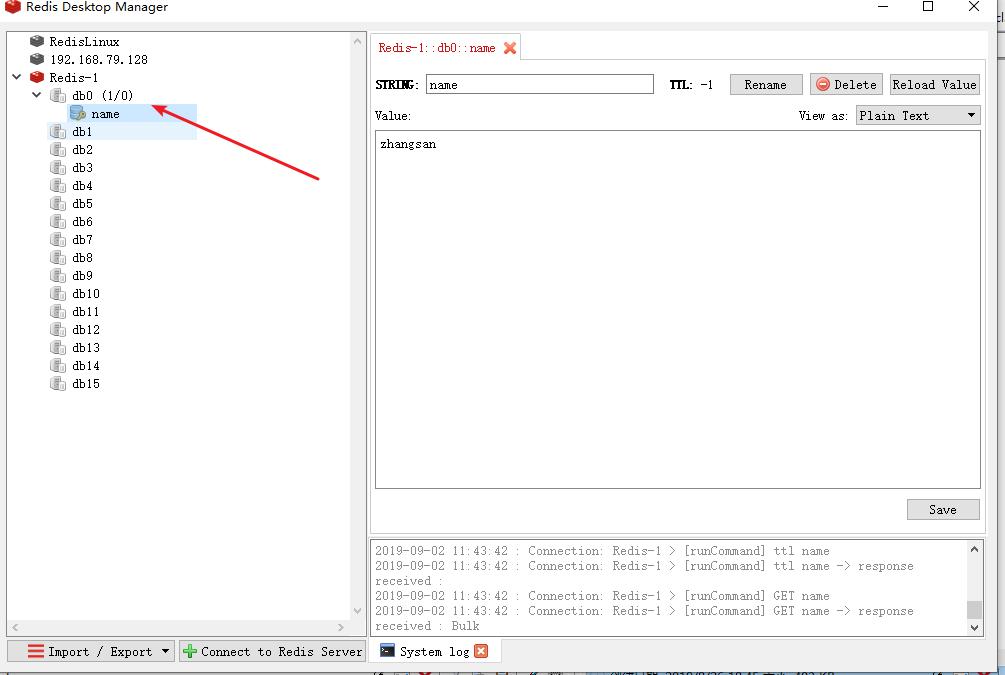Click the db7 database icon
Screen dimensions: 1005x675
coord(58,239)
